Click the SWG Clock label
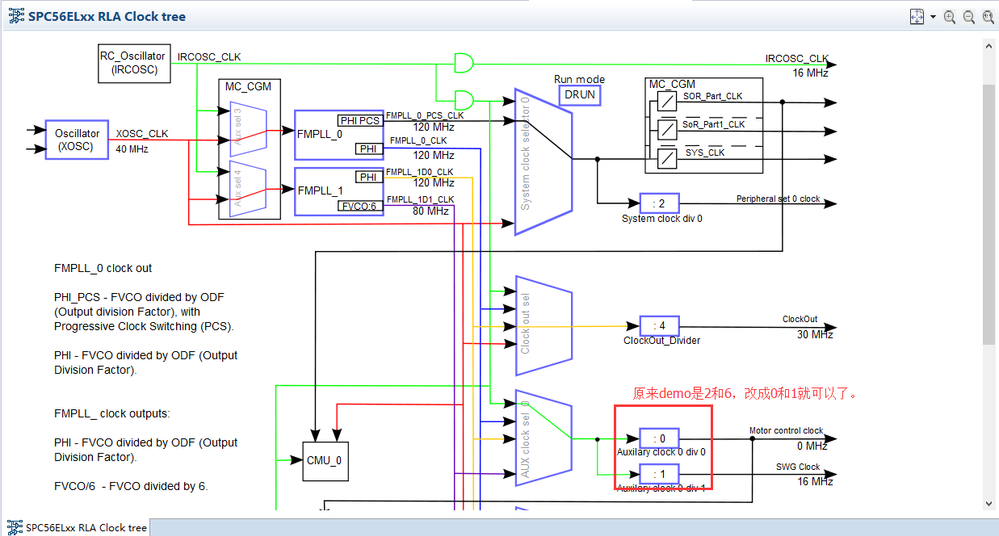The height and width of the screenshot is (536, 999). pyautogui.click(x=798, y=467)
